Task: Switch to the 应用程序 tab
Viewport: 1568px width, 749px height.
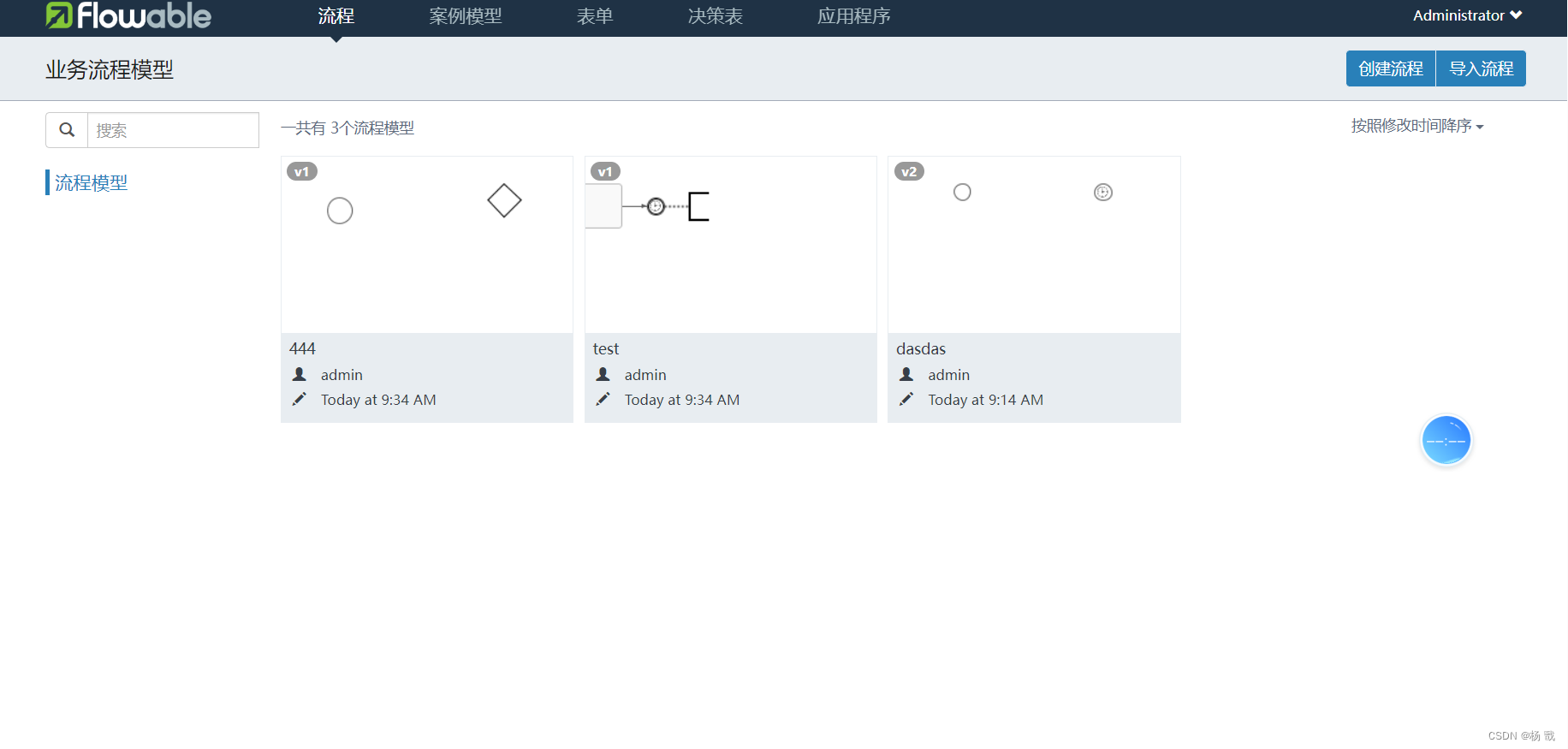Action: pyautogui.click(x=854, y=16)
